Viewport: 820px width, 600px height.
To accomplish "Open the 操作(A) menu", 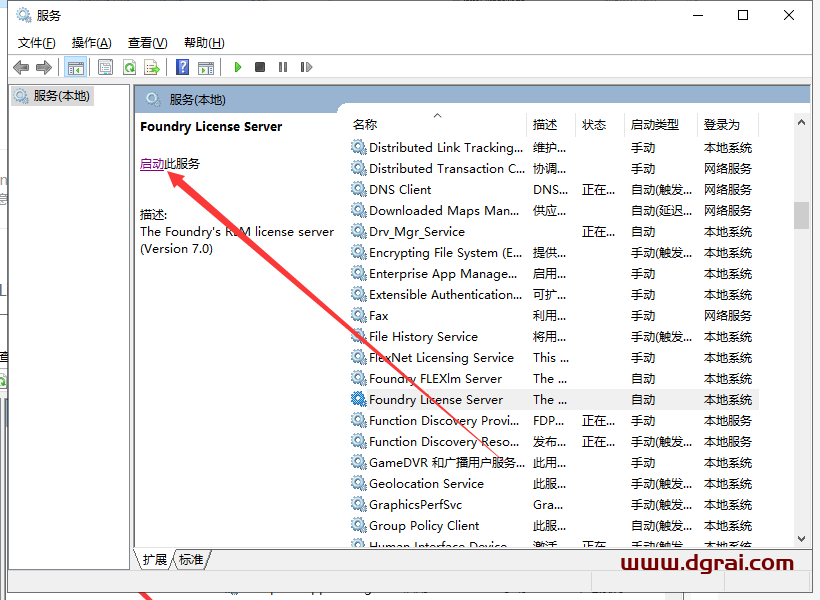I will pos(92,43).
